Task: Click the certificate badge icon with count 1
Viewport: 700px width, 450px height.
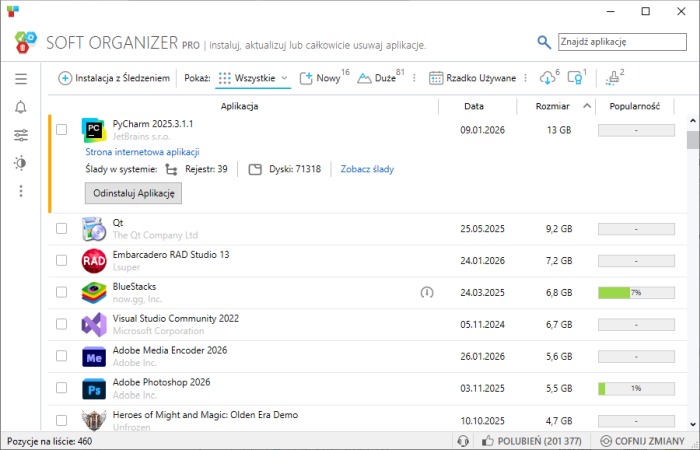Action: (575, 78)
